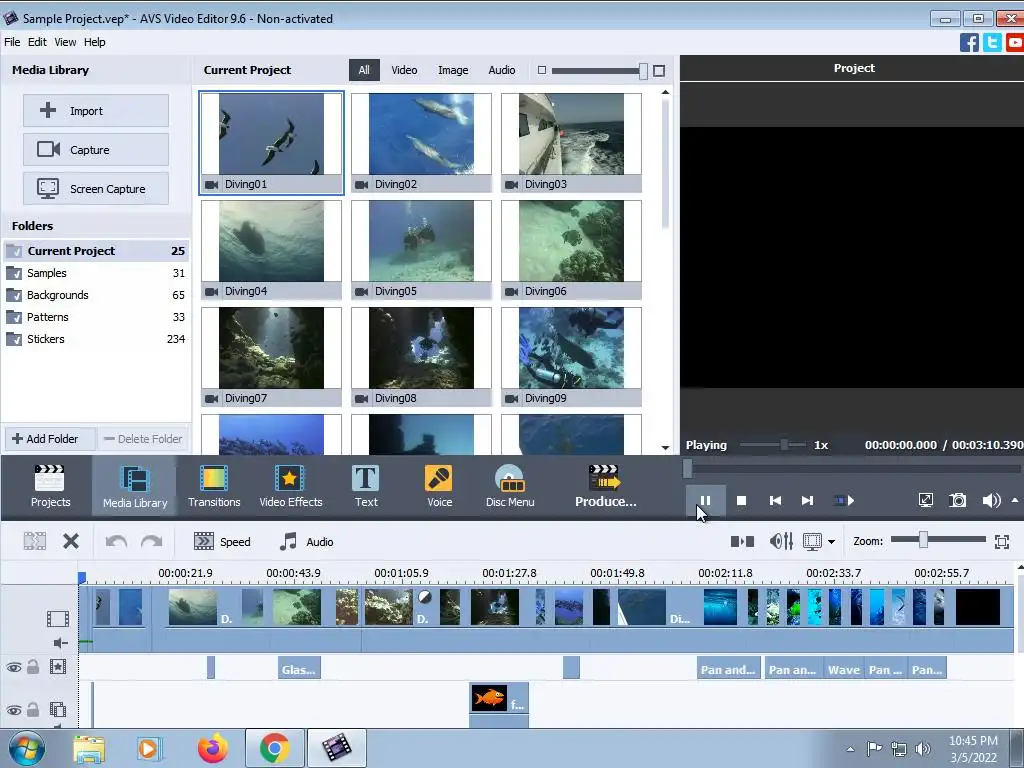Filter media by Image tab
Viewport: 1024px width, 768px height.
point(453,70)
